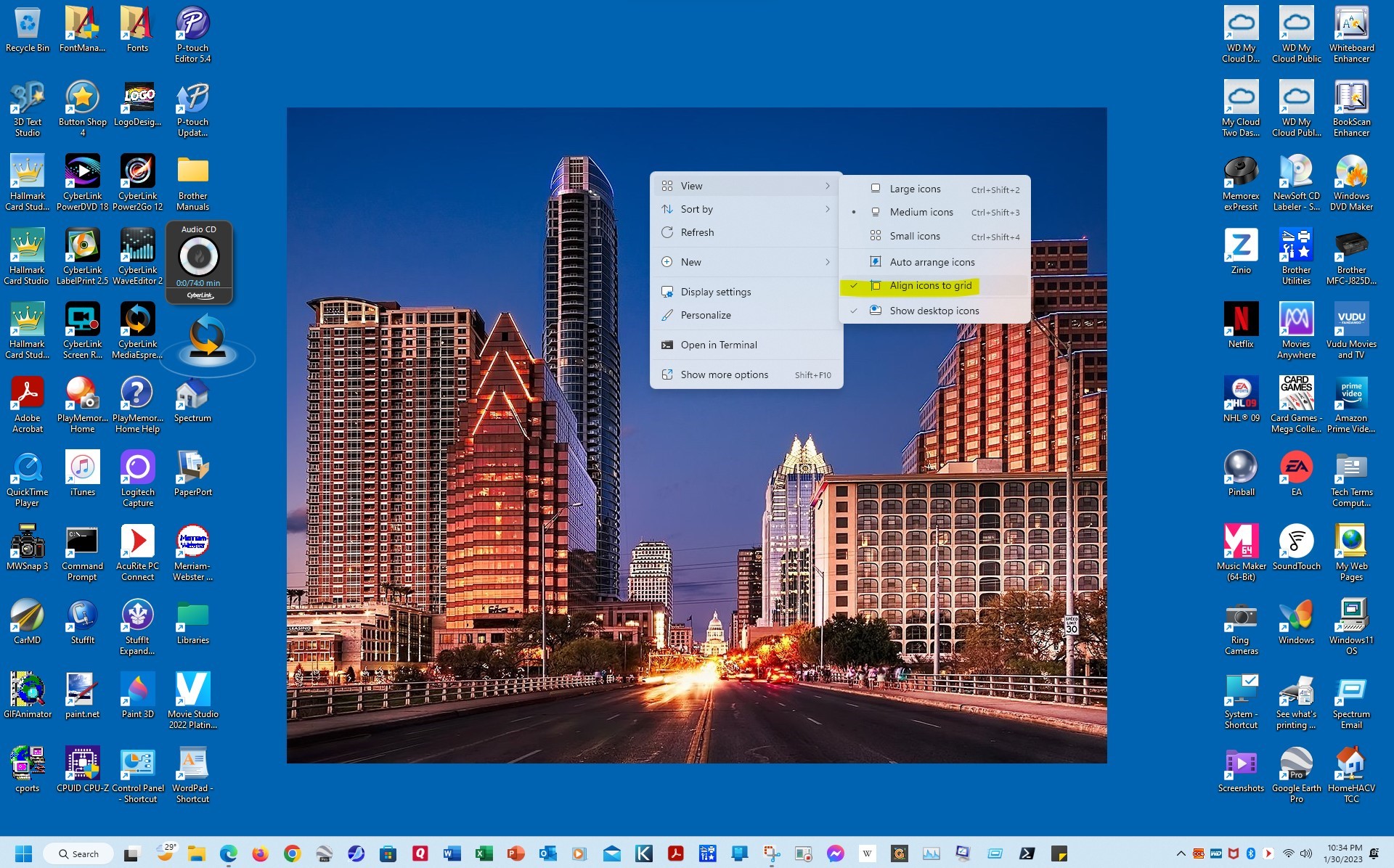Toggle Align icons to grid

tap(930, 285)
